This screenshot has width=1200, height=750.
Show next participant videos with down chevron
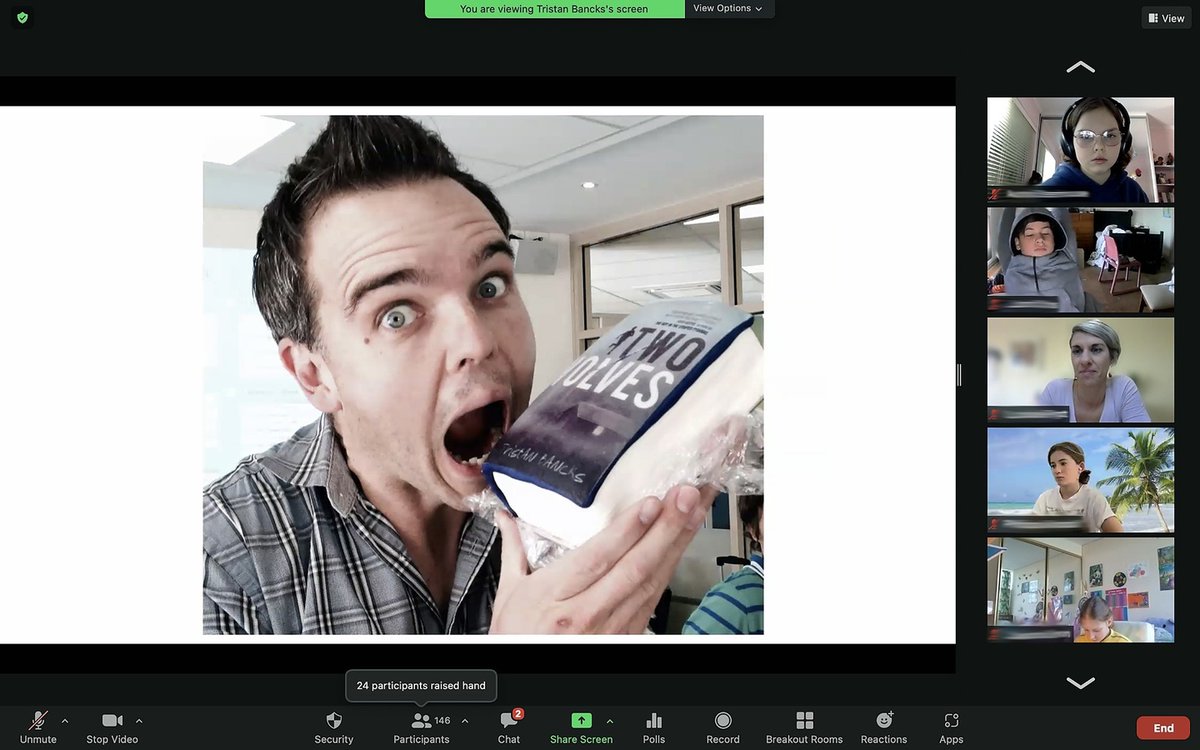[1080, 683]
